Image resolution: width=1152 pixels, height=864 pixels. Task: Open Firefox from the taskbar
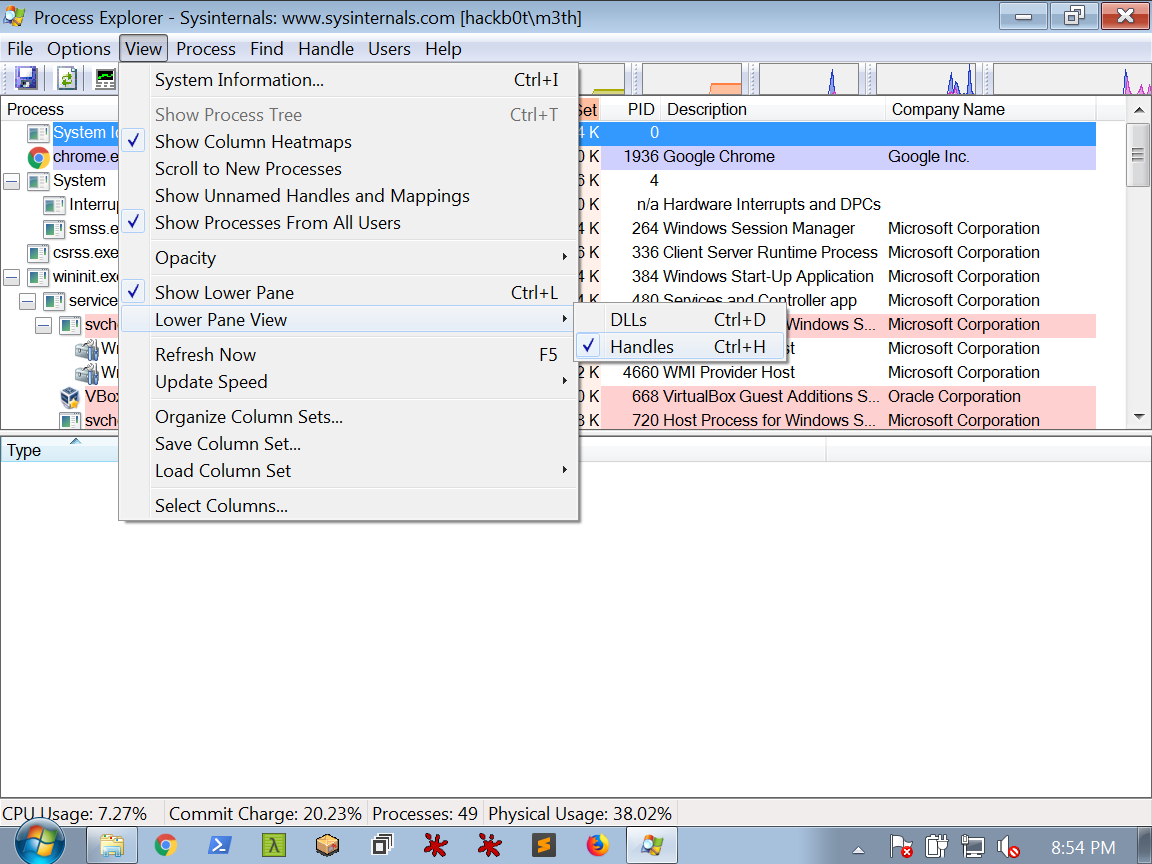tap(597, 846)
